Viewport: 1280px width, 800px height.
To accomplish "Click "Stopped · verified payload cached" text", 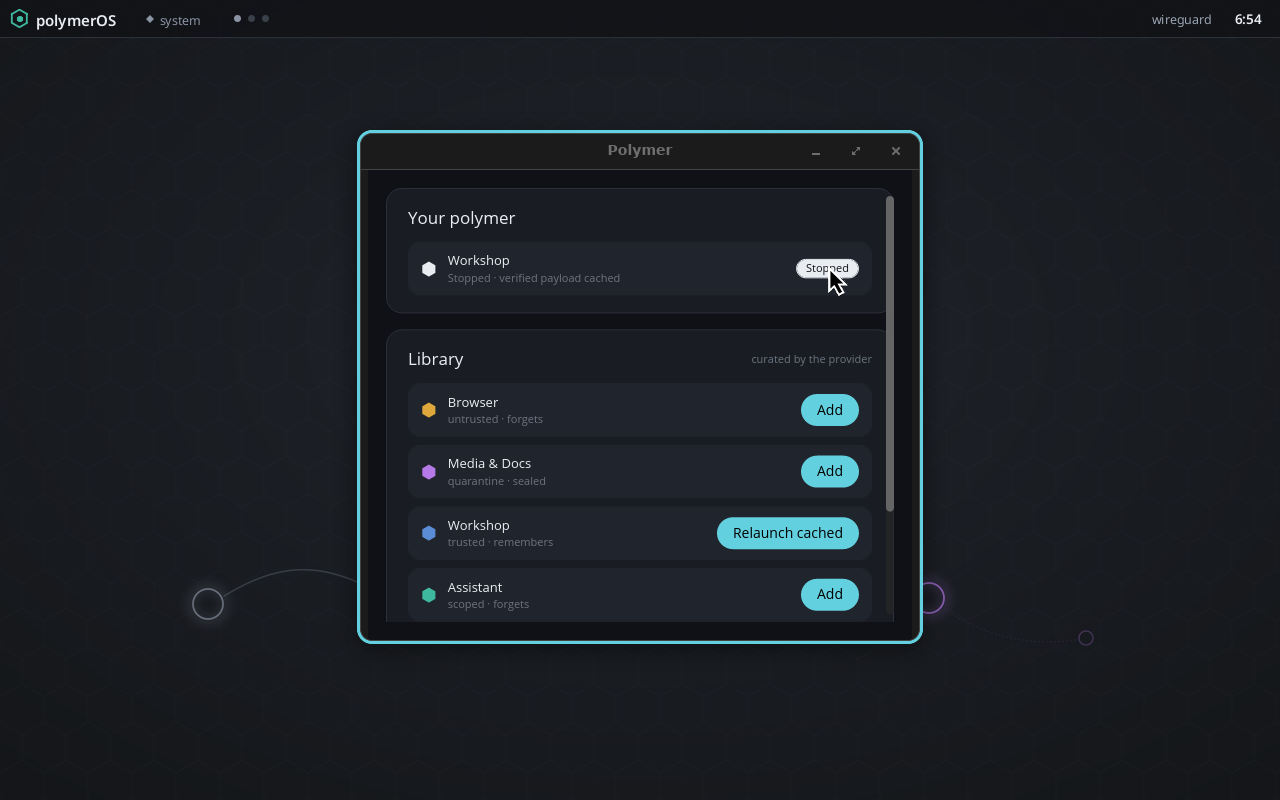I will [x=534, y=278].
